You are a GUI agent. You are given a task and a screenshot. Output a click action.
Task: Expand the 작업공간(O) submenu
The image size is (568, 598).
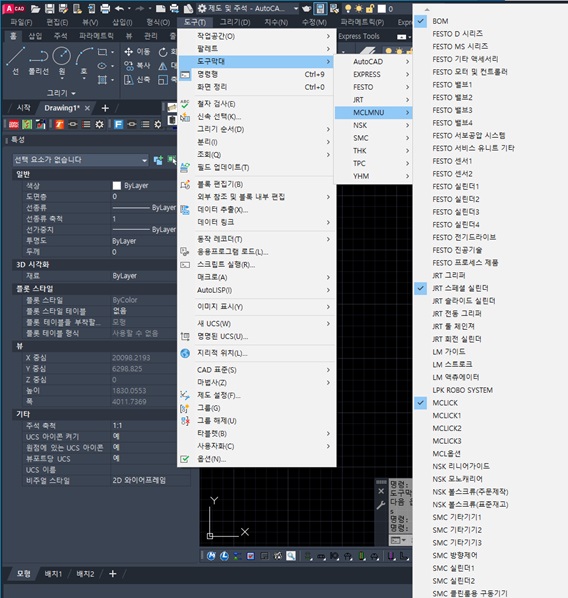pyautogui.click(x=256, y=36)
